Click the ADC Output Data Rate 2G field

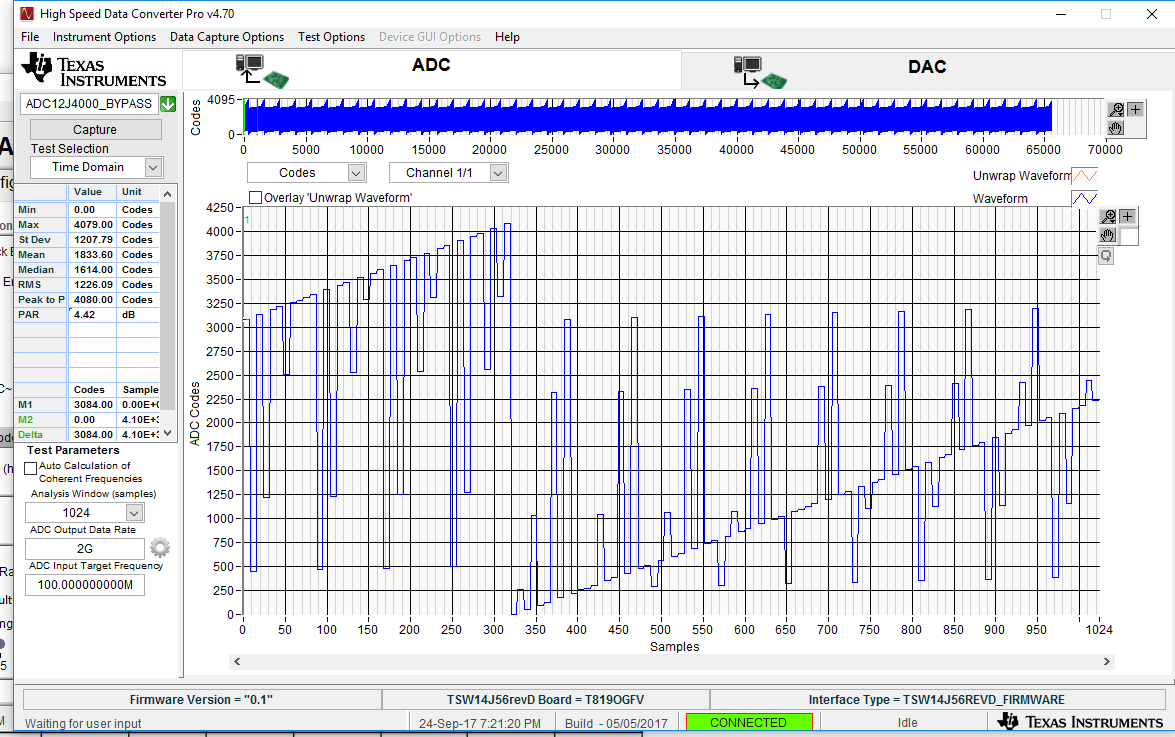85,548
